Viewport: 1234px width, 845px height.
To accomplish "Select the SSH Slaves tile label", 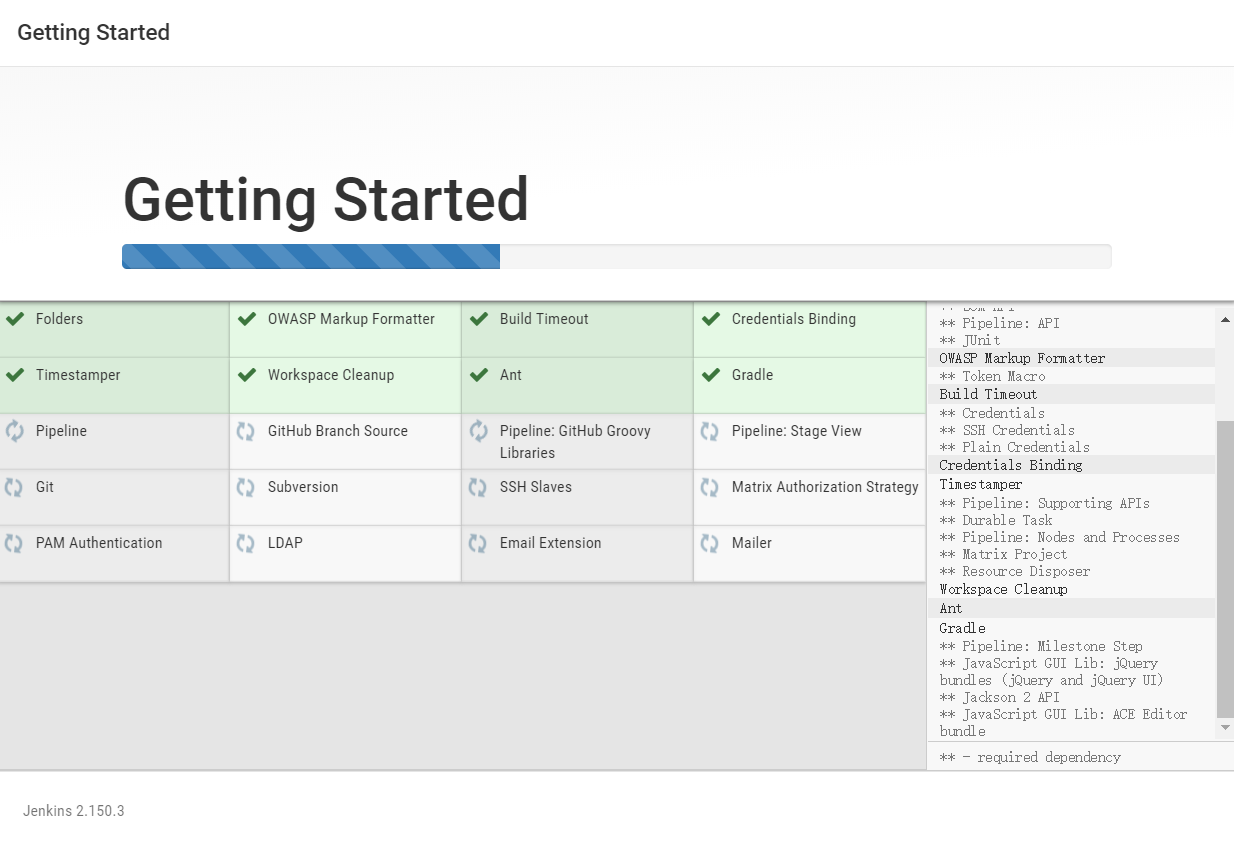I will click(x=536, y=487).
